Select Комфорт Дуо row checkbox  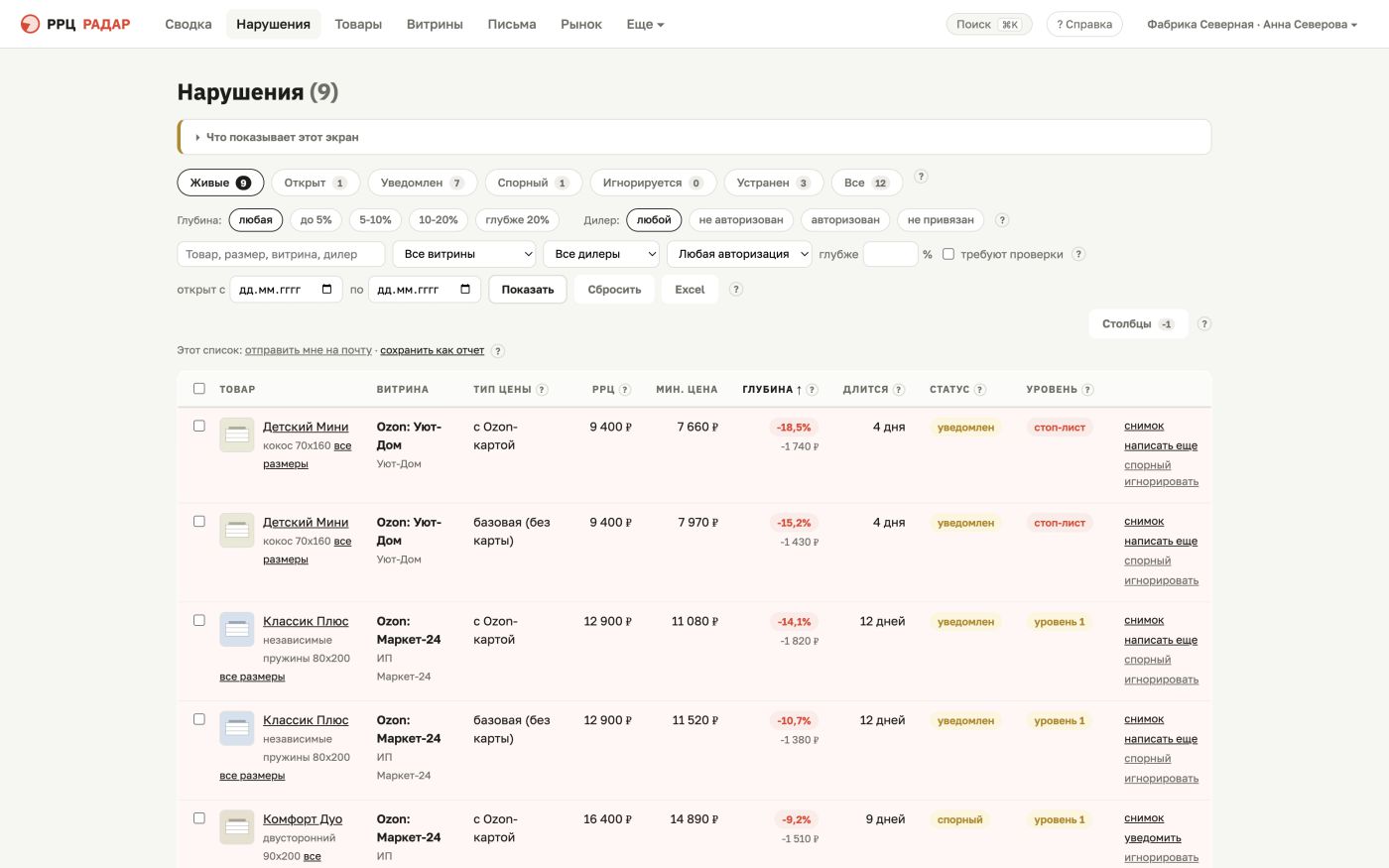[x=198, y=818]
